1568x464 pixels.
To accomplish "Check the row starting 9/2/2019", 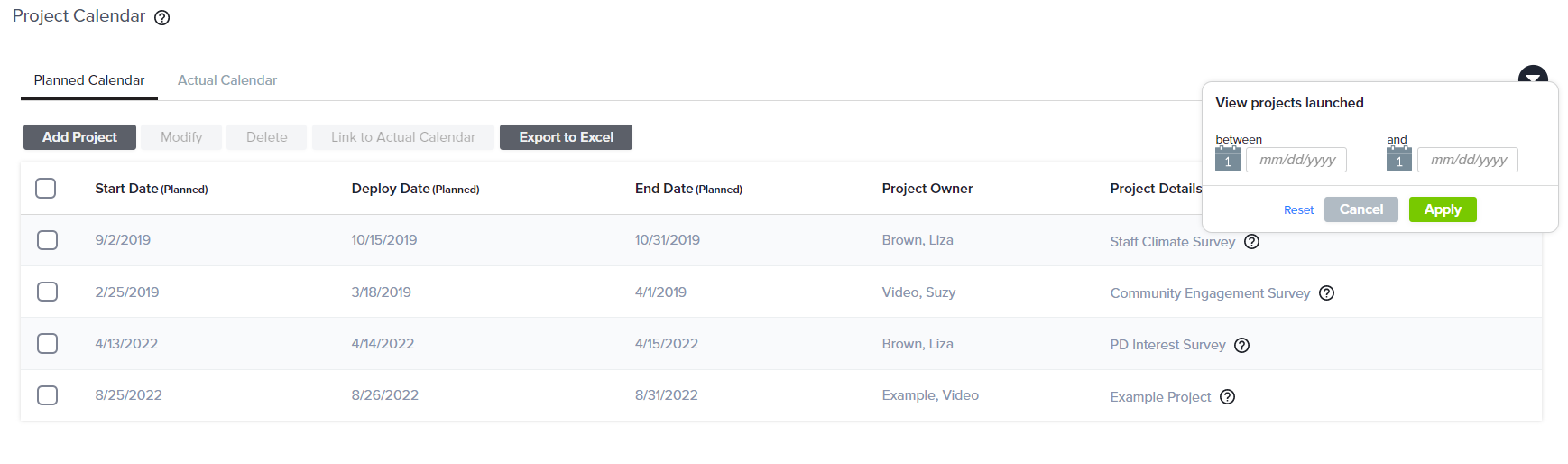I will click(x=48, y=240).
